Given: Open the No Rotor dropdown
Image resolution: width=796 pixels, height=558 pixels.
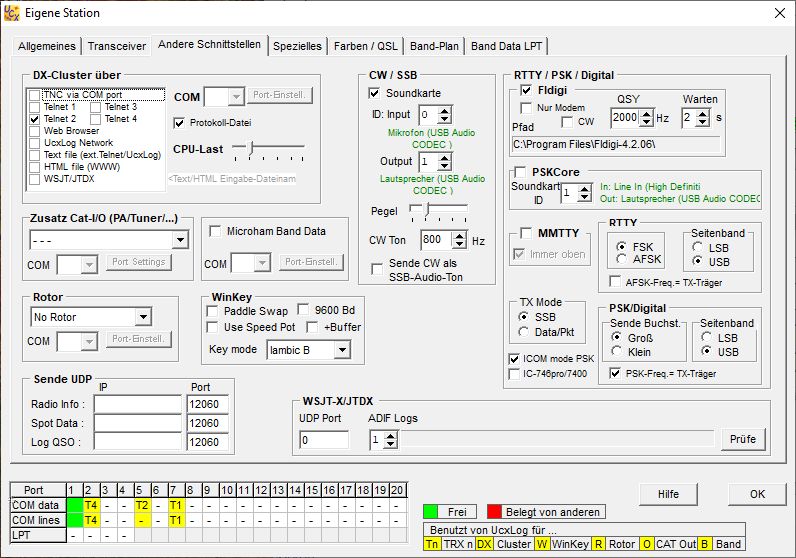Looking at the screenshot, I should click(143, 317).
